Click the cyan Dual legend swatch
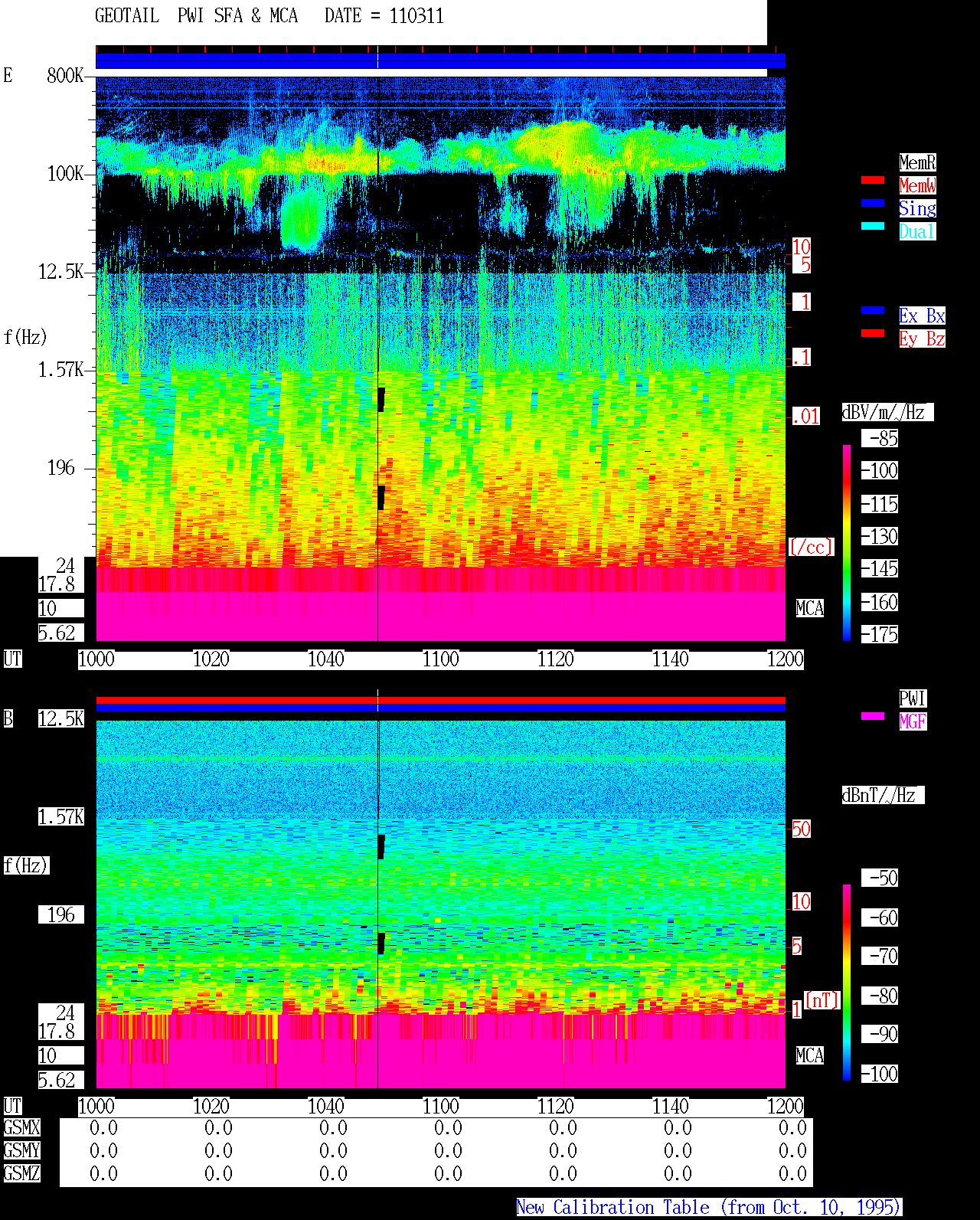The width and height of the screenshot is (980, 1220). pyautogui.click(x=873, y=226)
